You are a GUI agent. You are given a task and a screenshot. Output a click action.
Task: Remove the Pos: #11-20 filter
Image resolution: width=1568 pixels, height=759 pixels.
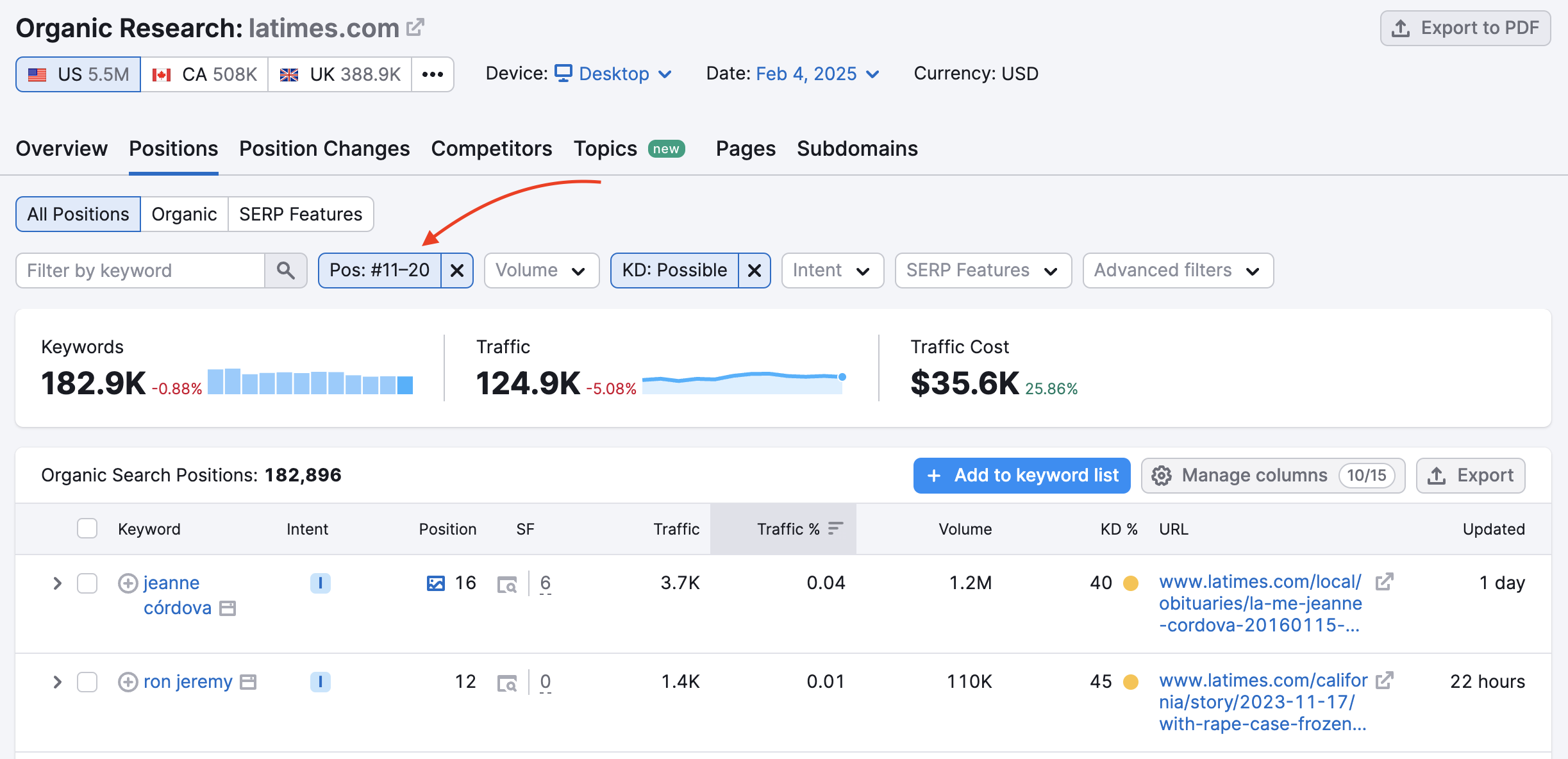[457, 270]
